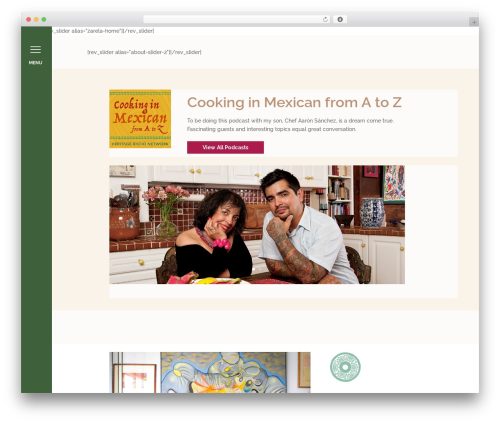Click the yellow minimize window button

point(36,19)
